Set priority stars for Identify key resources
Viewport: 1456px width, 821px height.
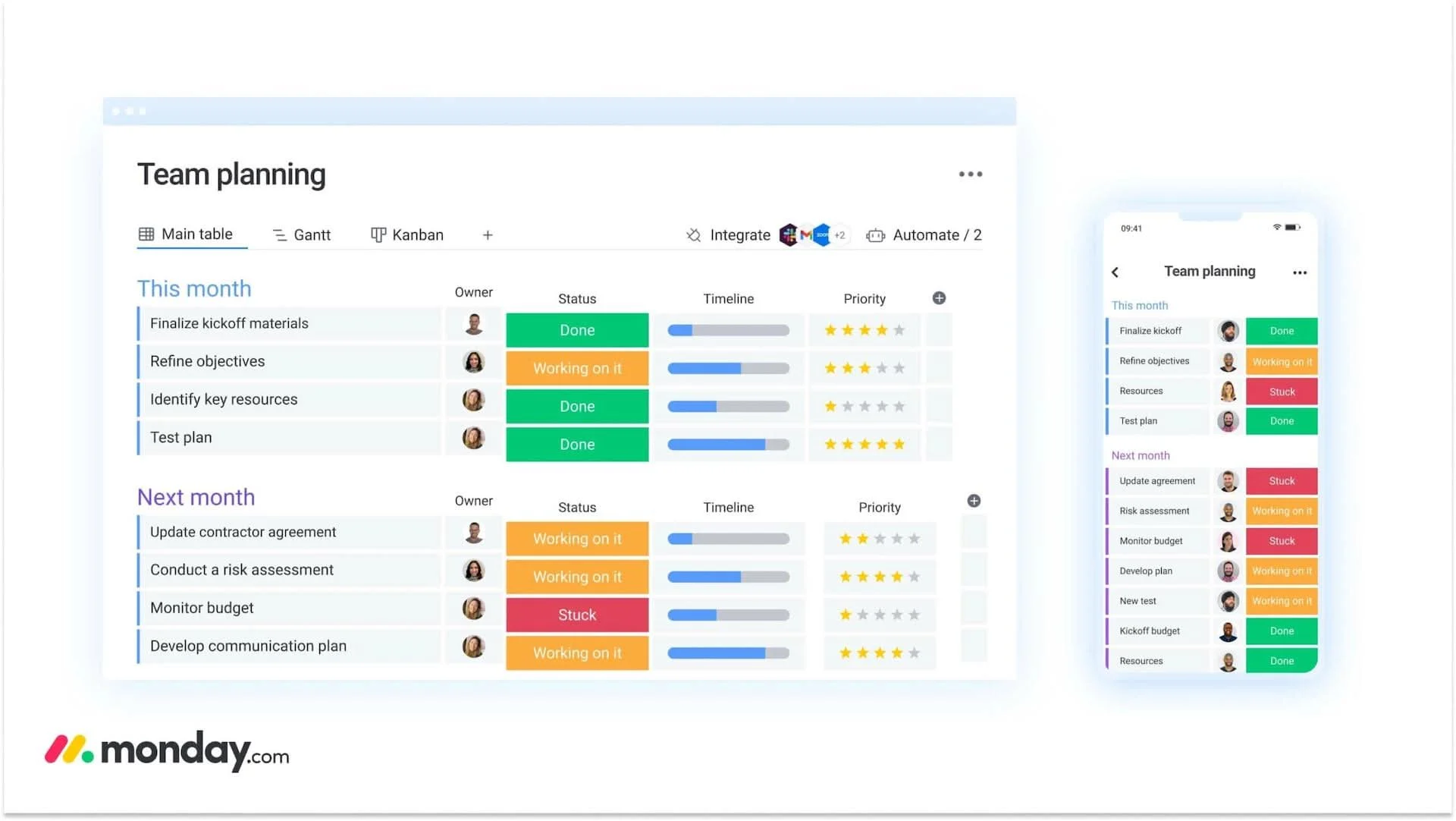pyautogui.click(x=864, y=407)
